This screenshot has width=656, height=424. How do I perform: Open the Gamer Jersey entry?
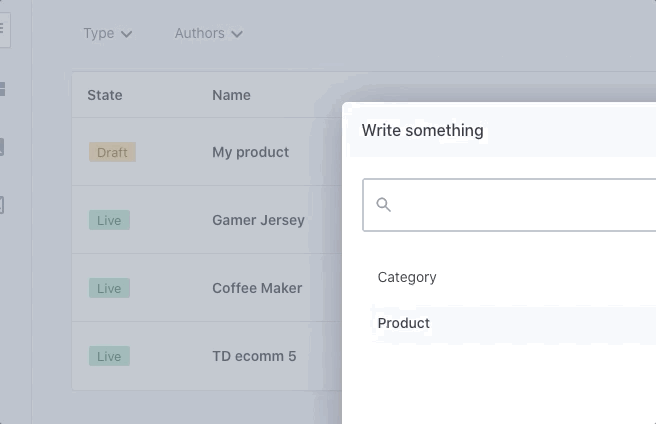[258, 220]
